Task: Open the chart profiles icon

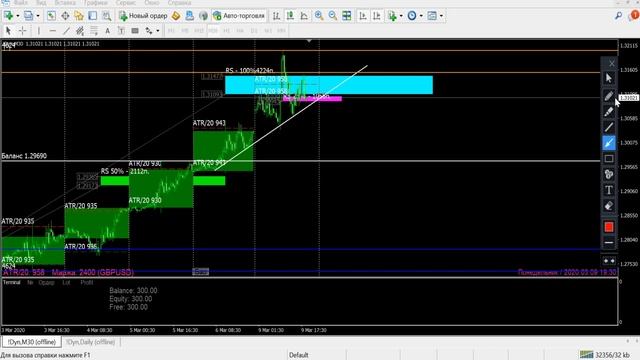Action: (28, 16)
